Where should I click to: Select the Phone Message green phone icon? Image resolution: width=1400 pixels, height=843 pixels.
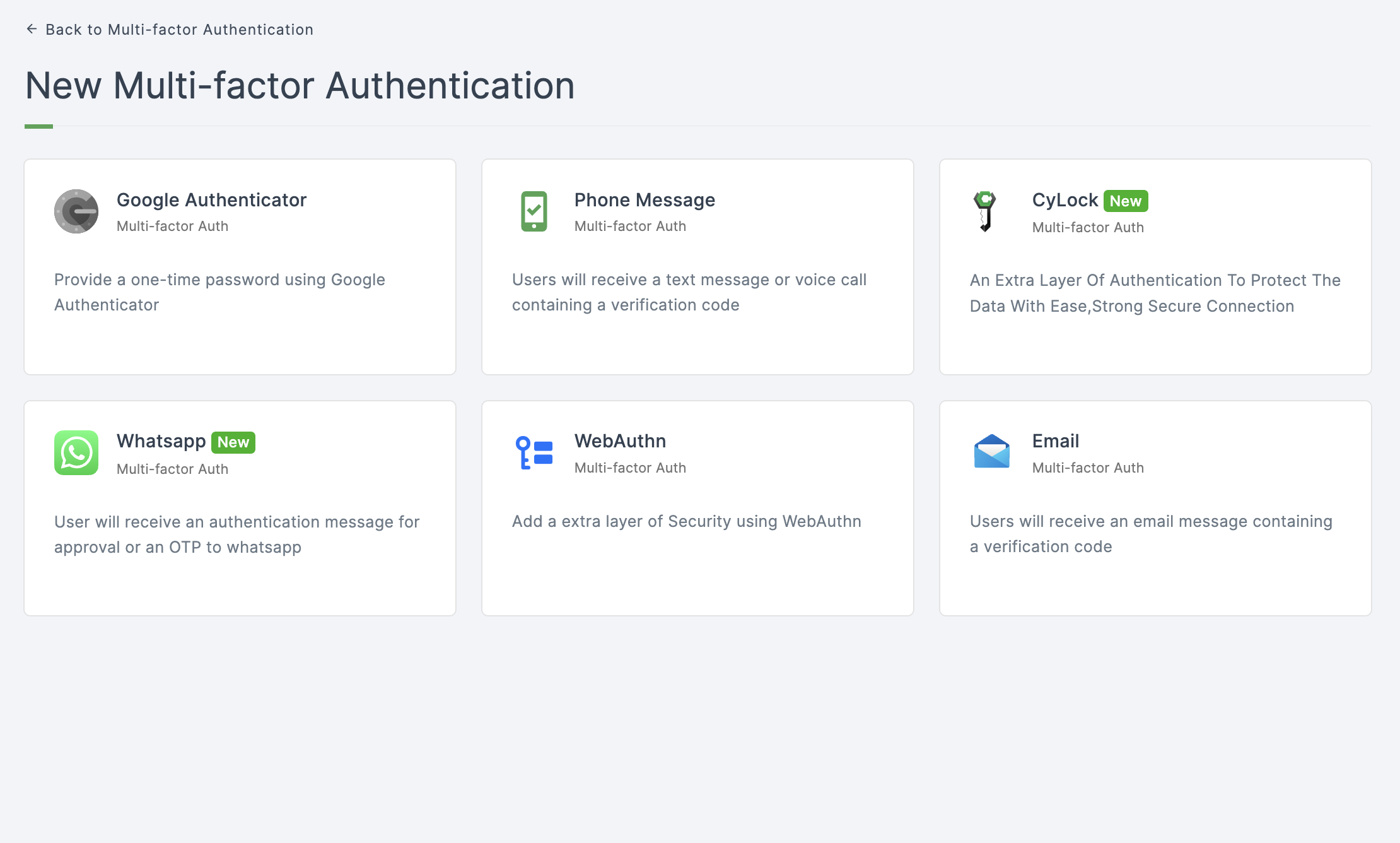pos(534,211)
